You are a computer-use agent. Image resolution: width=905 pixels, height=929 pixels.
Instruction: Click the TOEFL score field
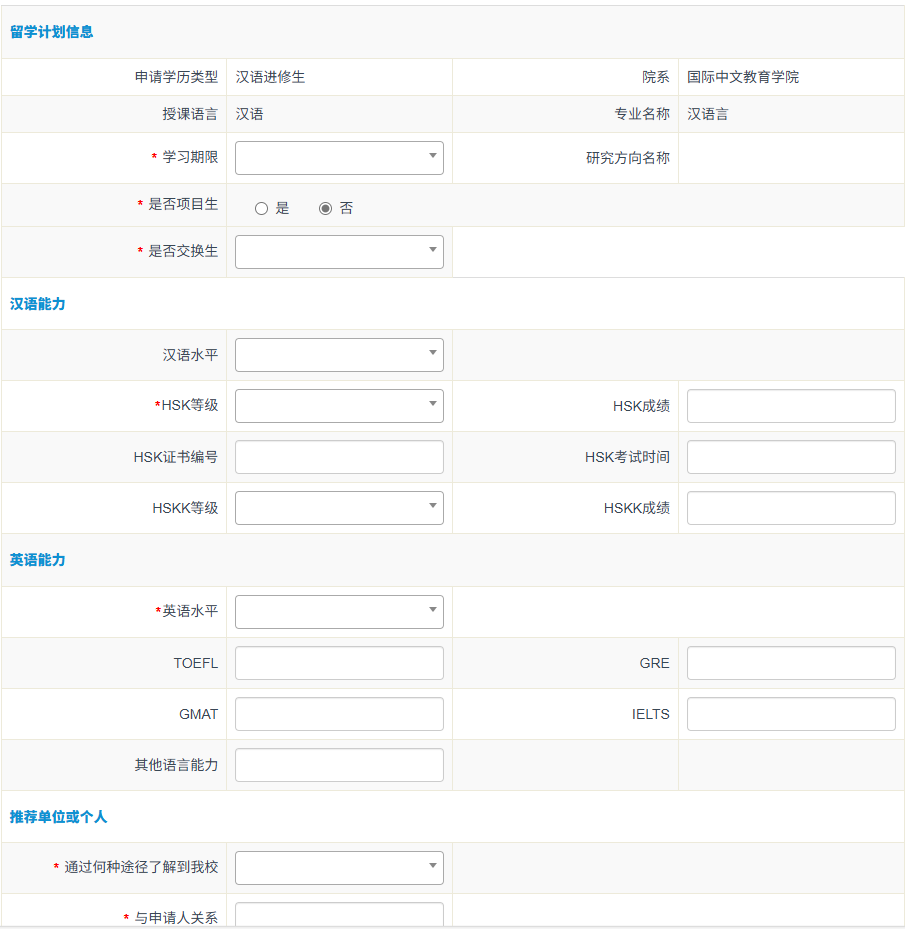(339, 663)
